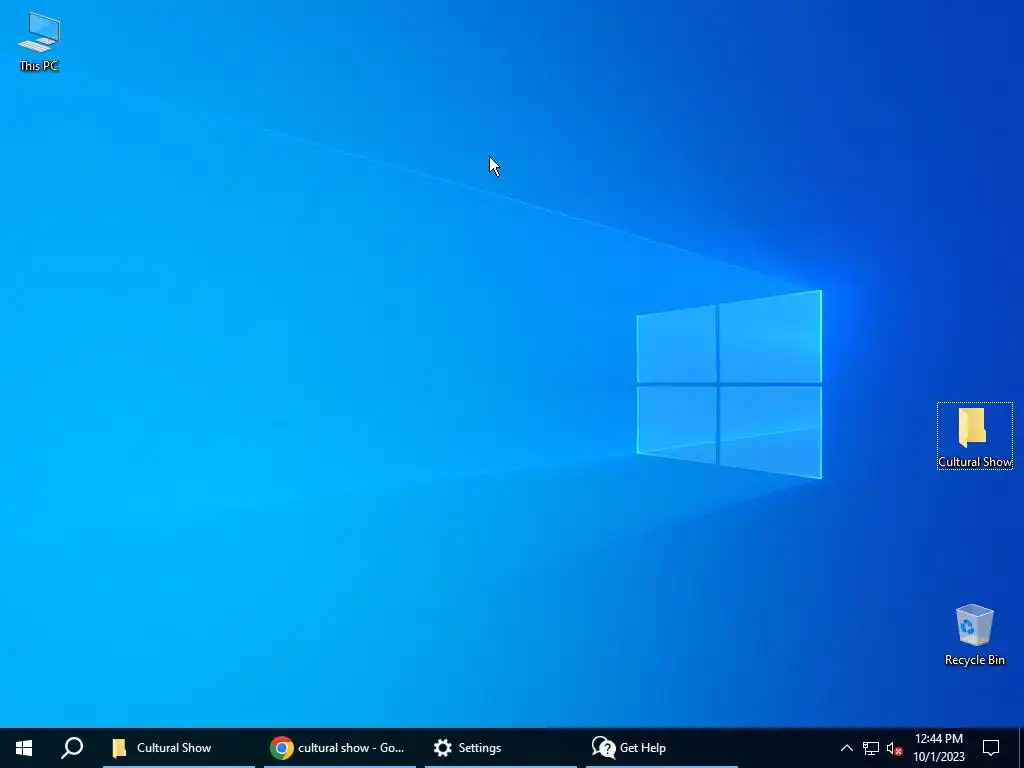
Task: Open the Windows Start menu
Action: [24, 748]
